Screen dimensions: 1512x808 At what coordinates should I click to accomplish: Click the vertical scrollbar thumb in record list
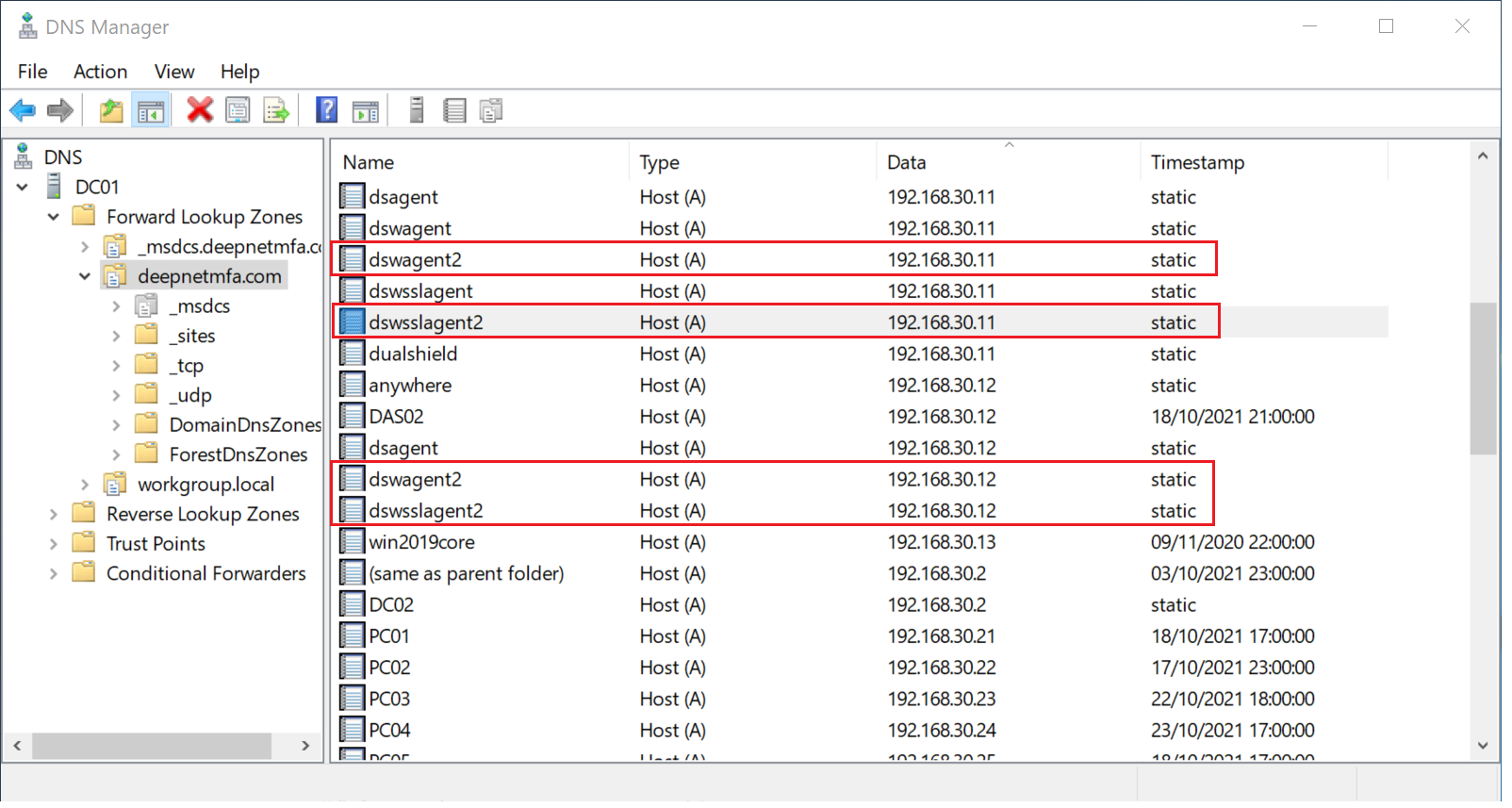(1483, 377)
